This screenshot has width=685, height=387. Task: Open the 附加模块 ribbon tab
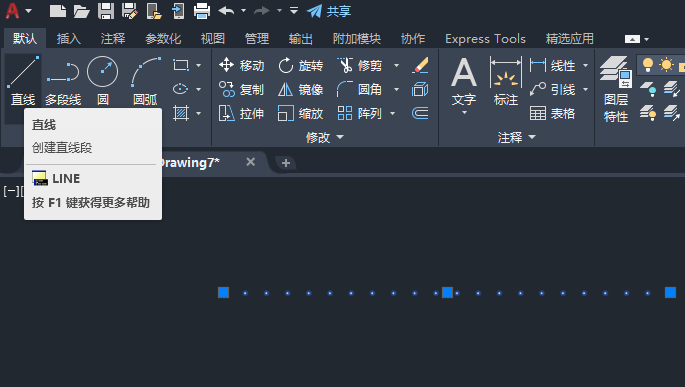[x=357, y=38]
